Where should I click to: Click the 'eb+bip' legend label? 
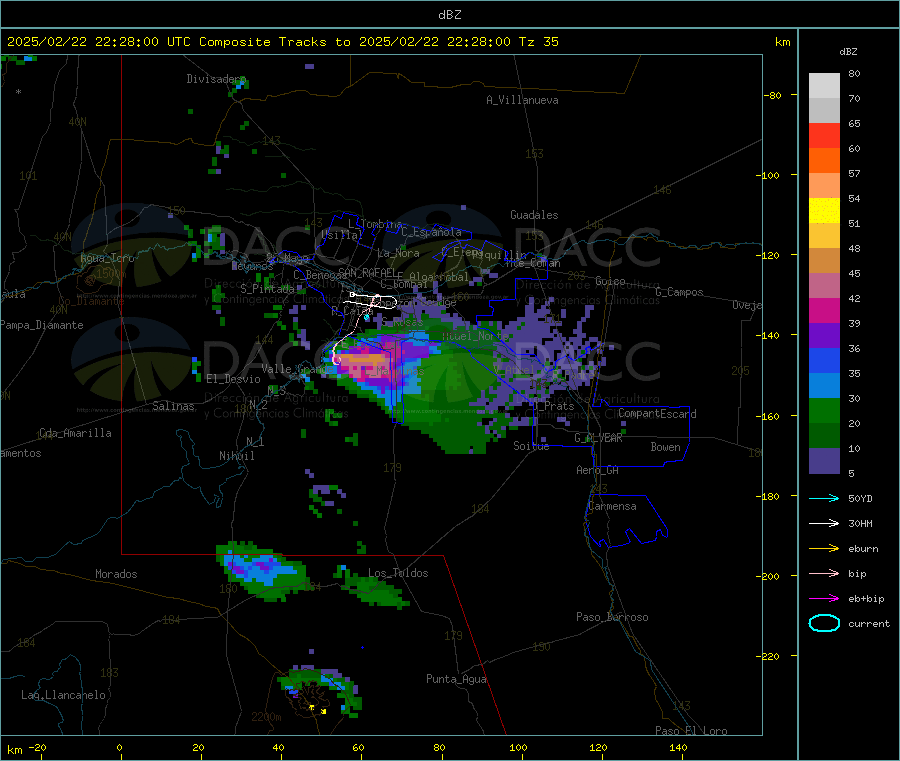(866, 599)
